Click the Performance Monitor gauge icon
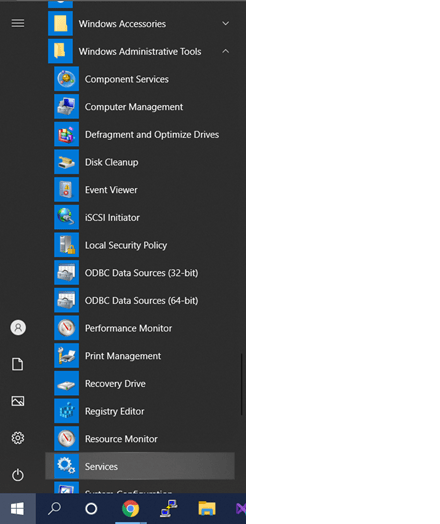 [x=66, y=328]
